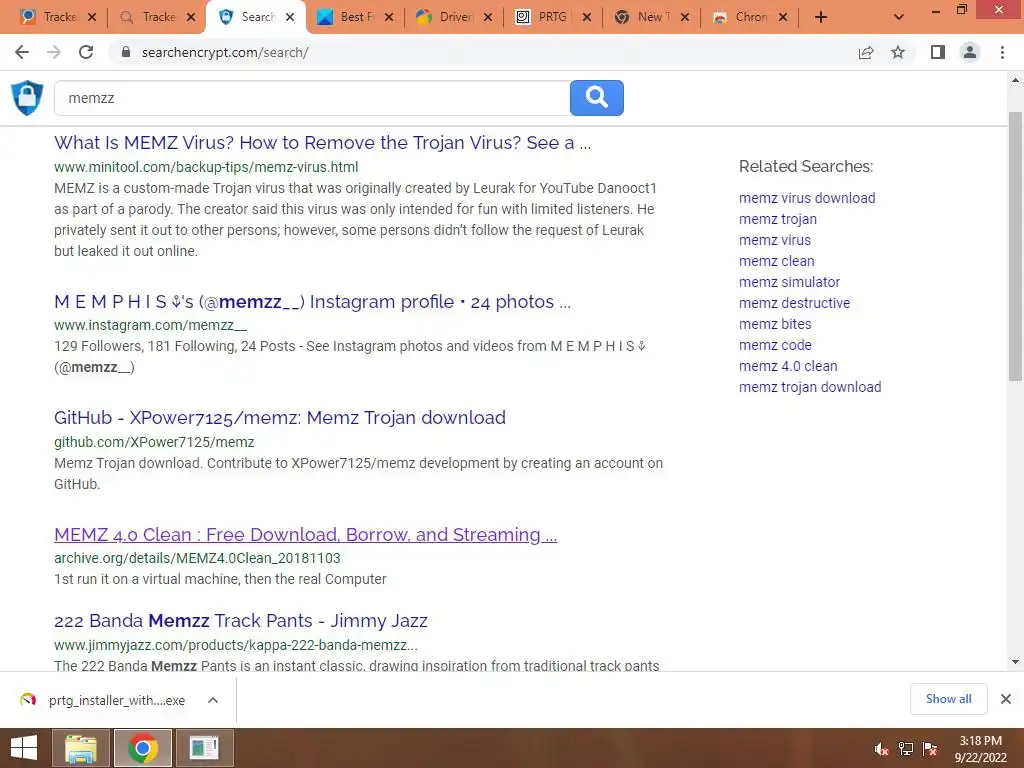Close the Driver tab
The width and height of the screenshot is (1024, 768).
(487, 17)
